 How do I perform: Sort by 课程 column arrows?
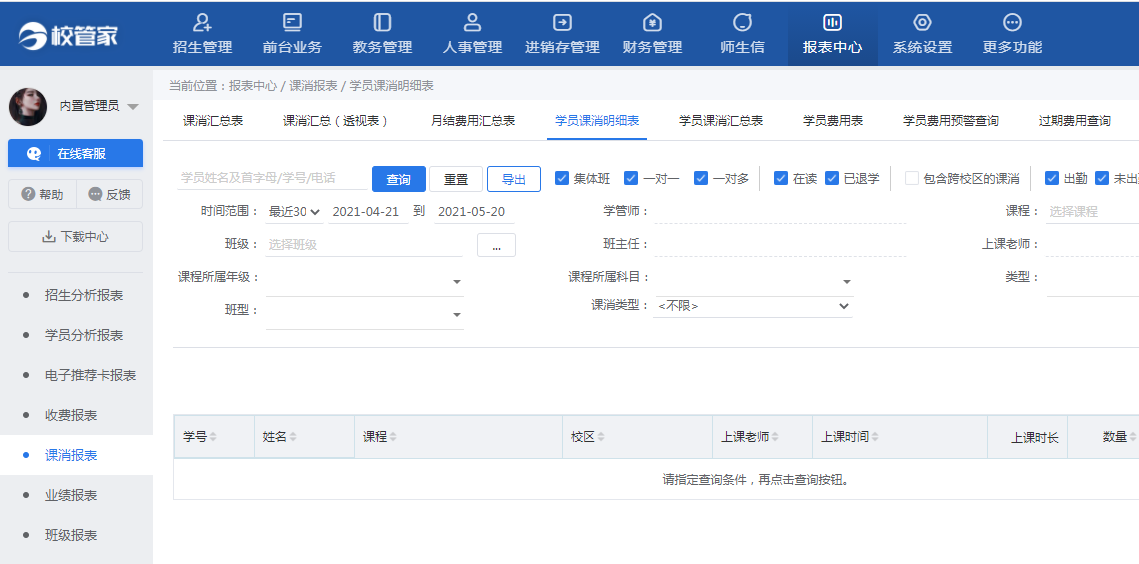pyautogui.click(x=393, y=437)
